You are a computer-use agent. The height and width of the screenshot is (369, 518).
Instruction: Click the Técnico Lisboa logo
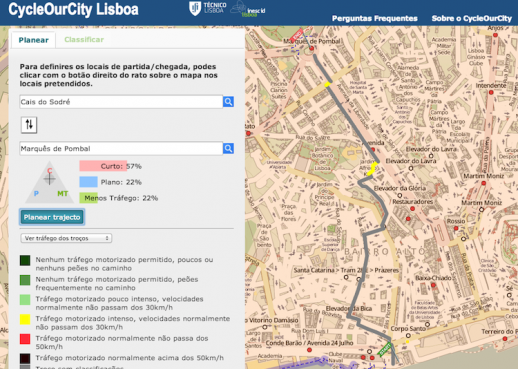tap(208, 8)
